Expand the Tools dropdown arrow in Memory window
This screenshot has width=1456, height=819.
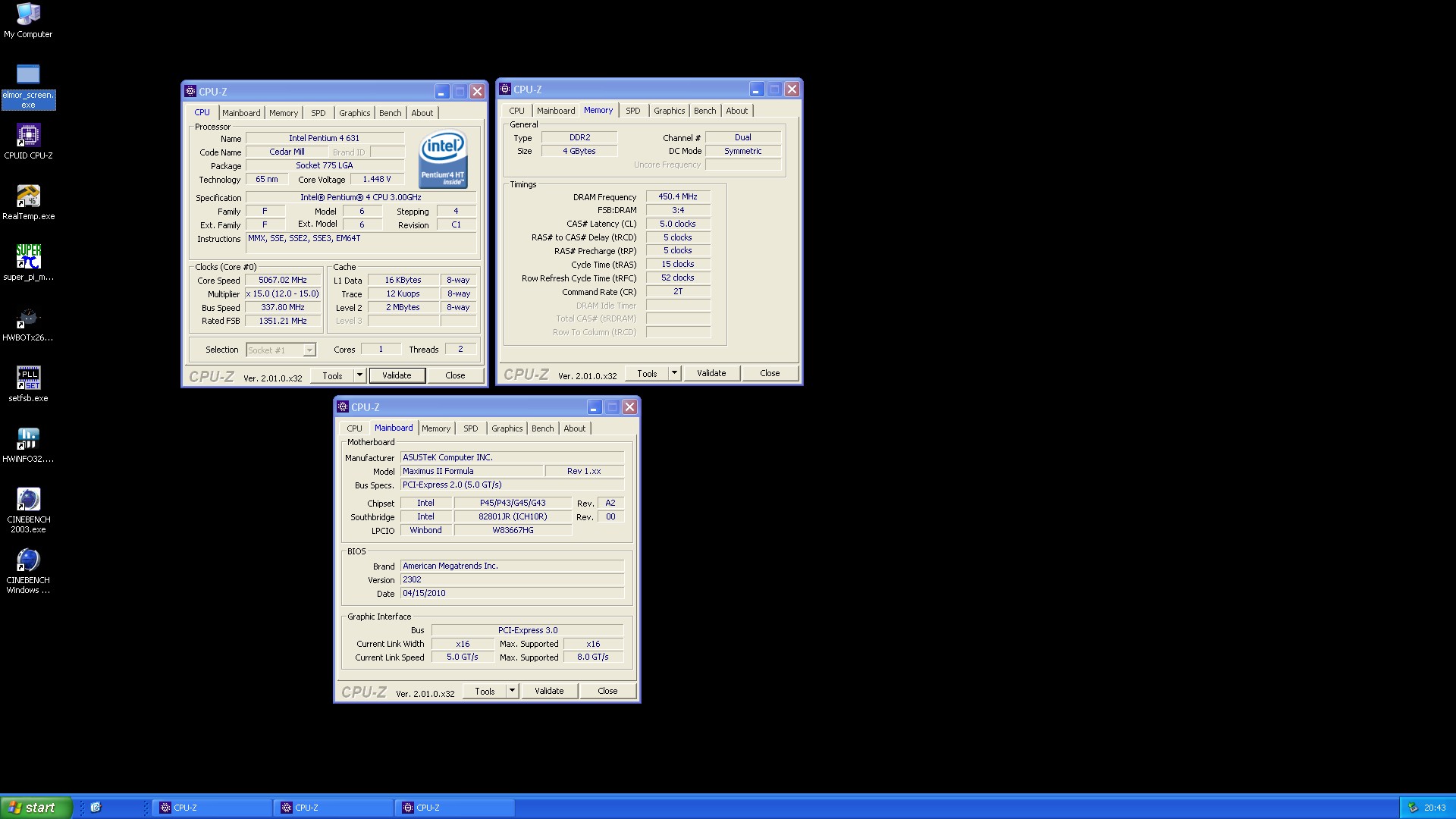coord(674,373)
